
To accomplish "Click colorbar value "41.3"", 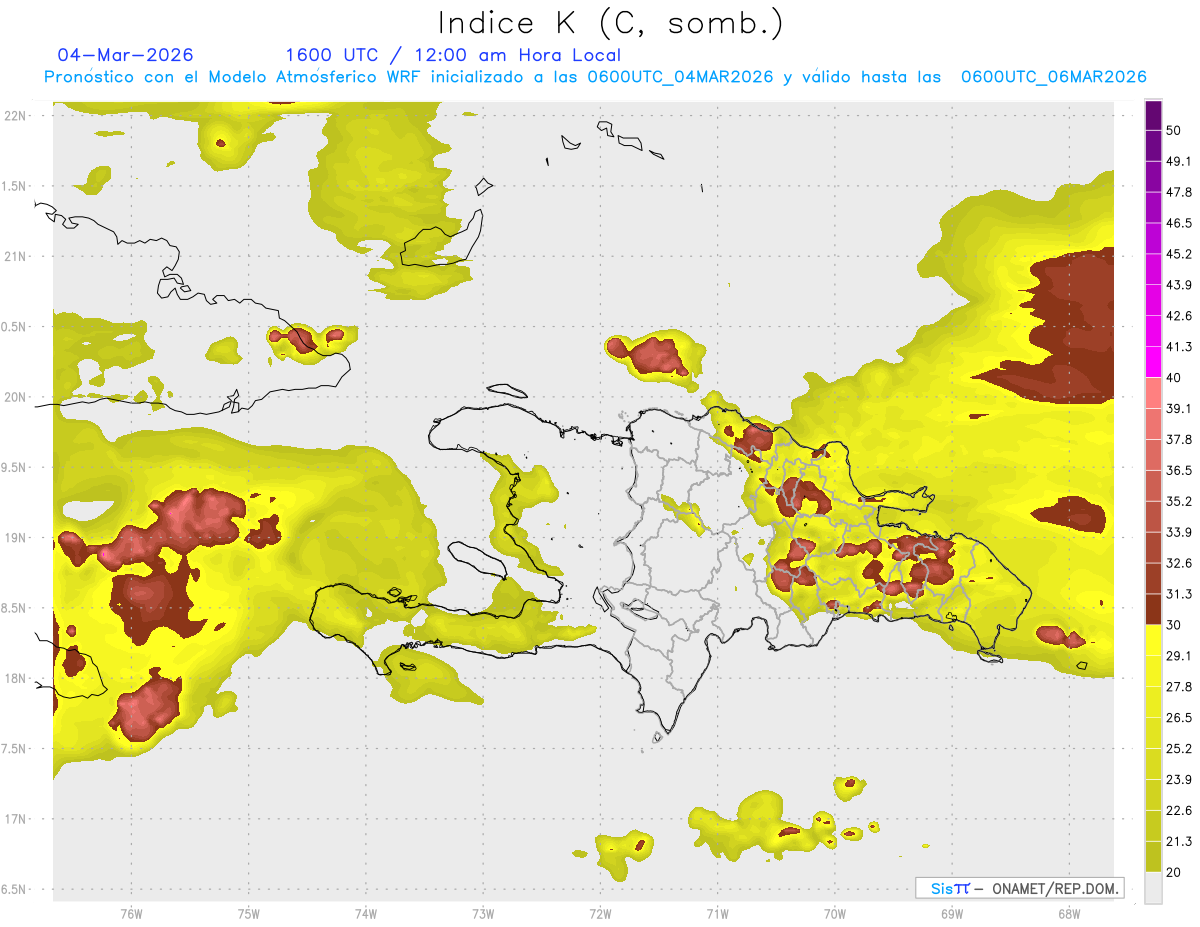I will [x=1179, y=347].
